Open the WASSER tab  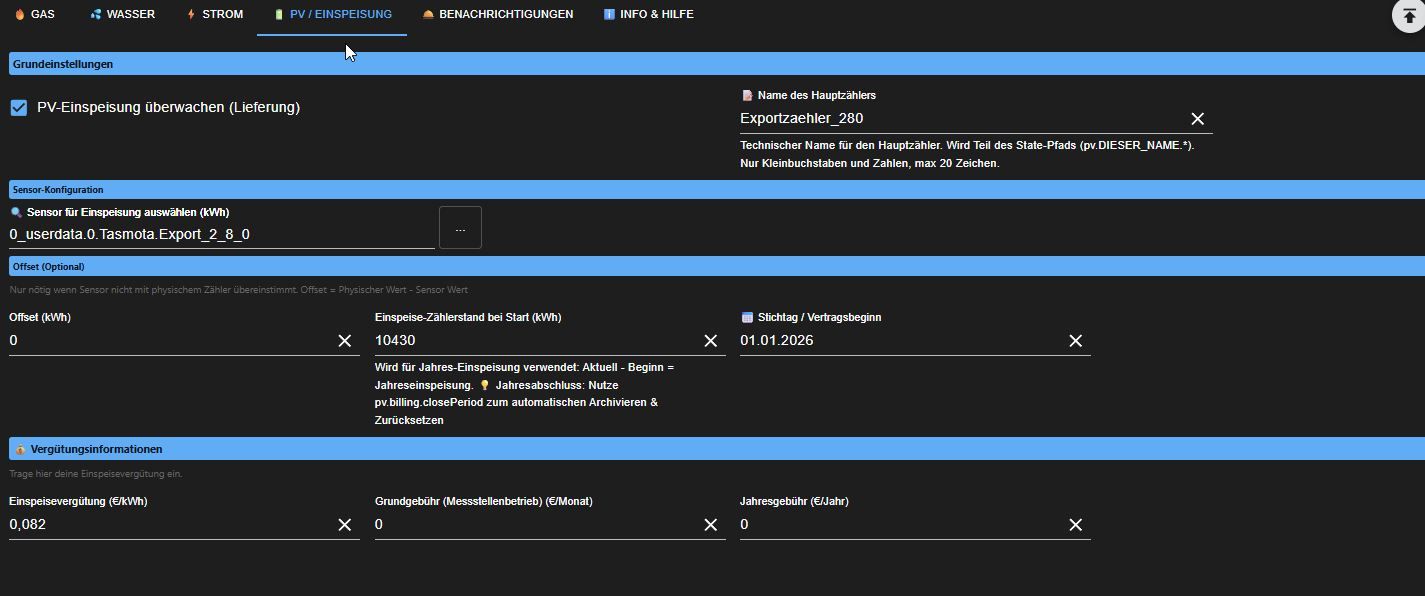(x=122, y=15)
